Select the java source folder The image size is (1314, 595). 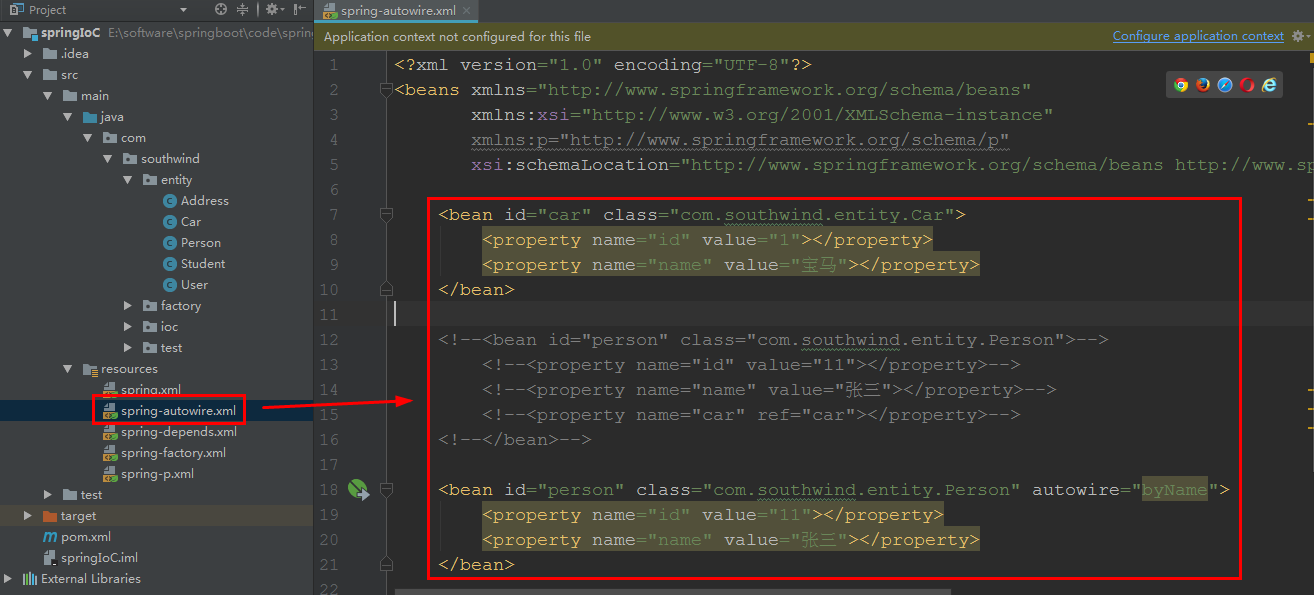pos(112,117)
